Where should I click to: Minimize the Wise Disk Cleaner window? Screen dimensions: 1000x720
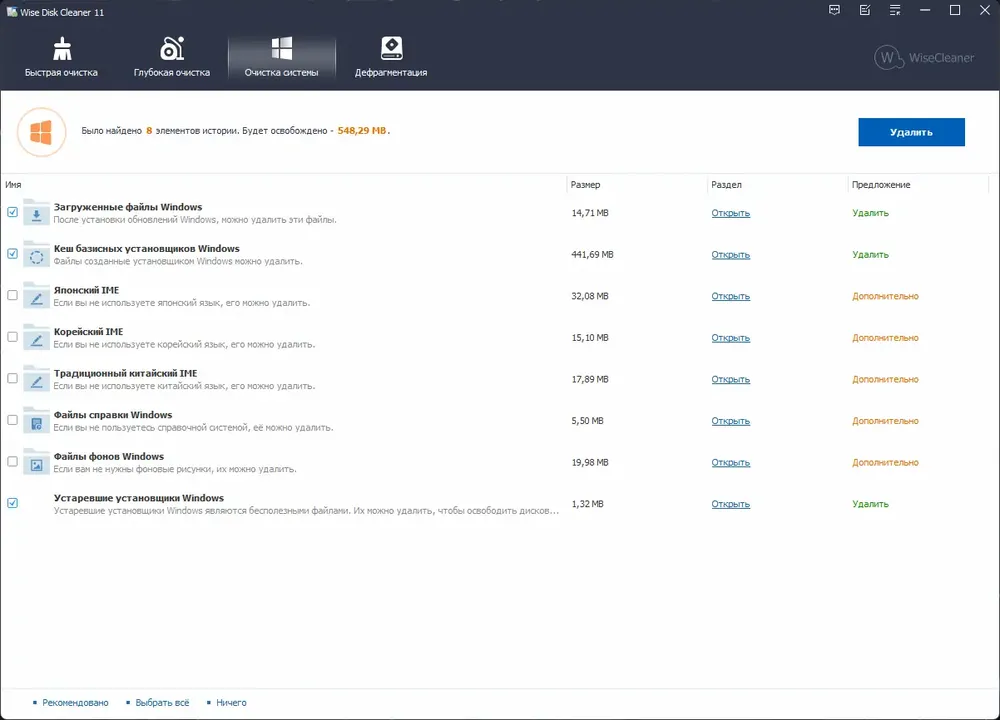click(925, 10)
